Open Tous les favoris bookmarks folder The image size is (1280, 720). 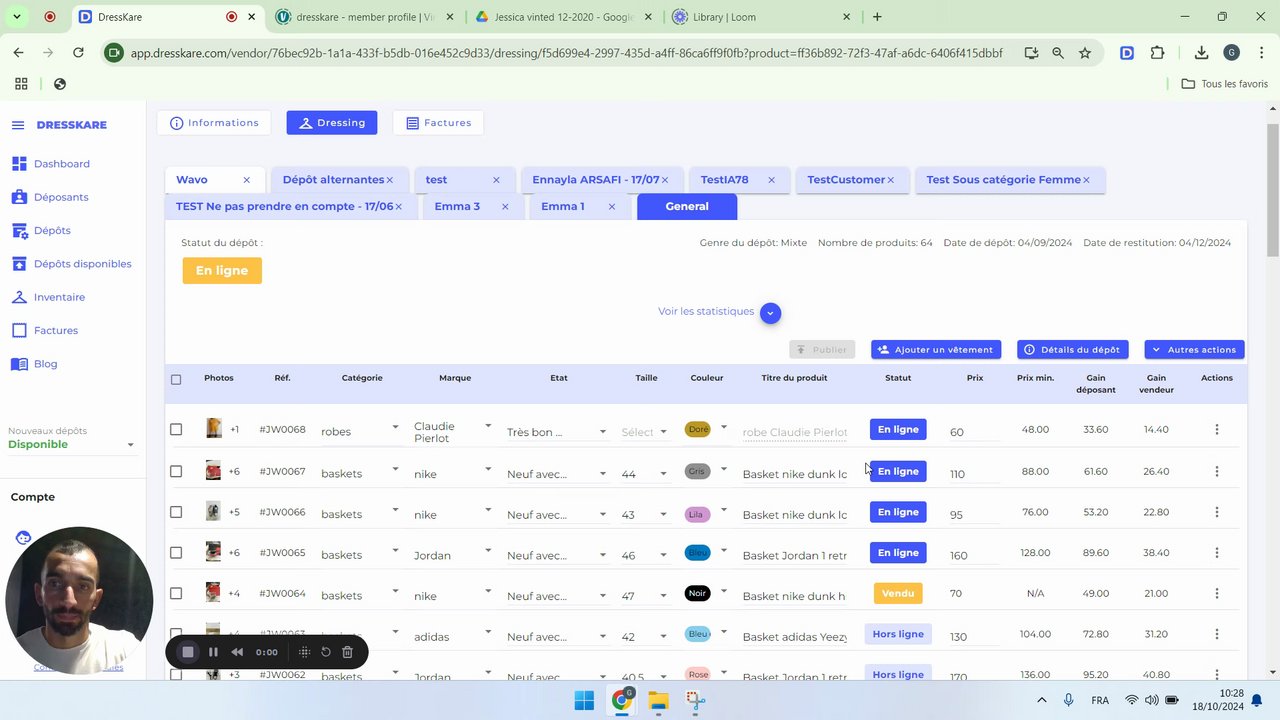[1225, 84]
